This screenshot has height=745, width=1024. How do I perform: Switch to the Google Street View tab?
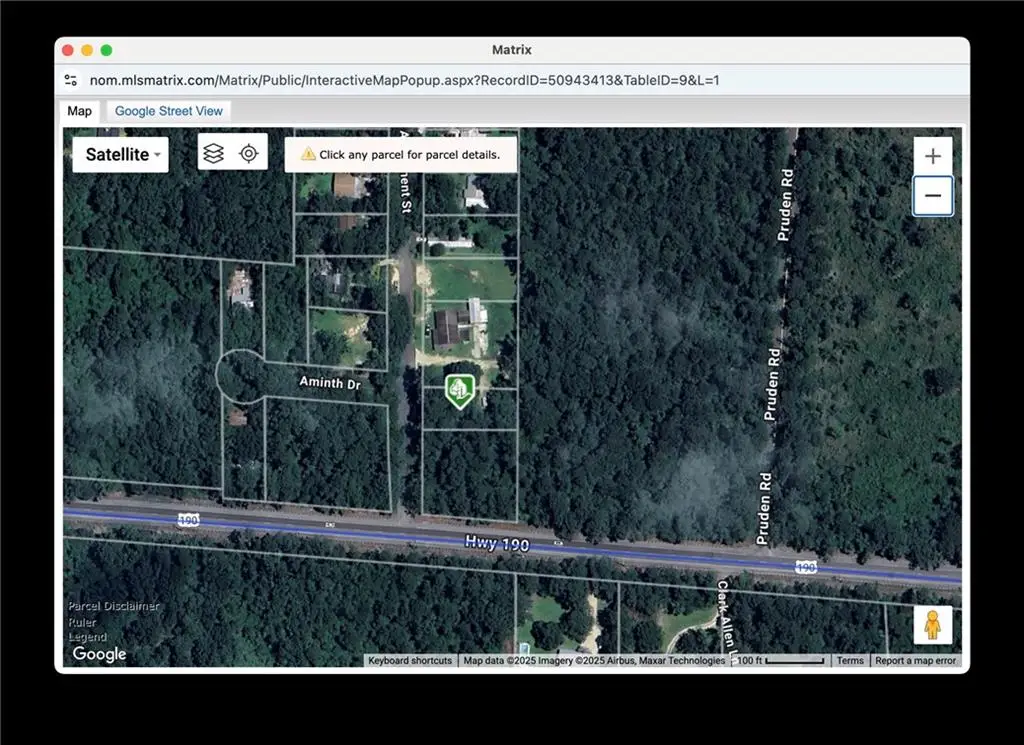pyautogui.click(x=168, y=111)
